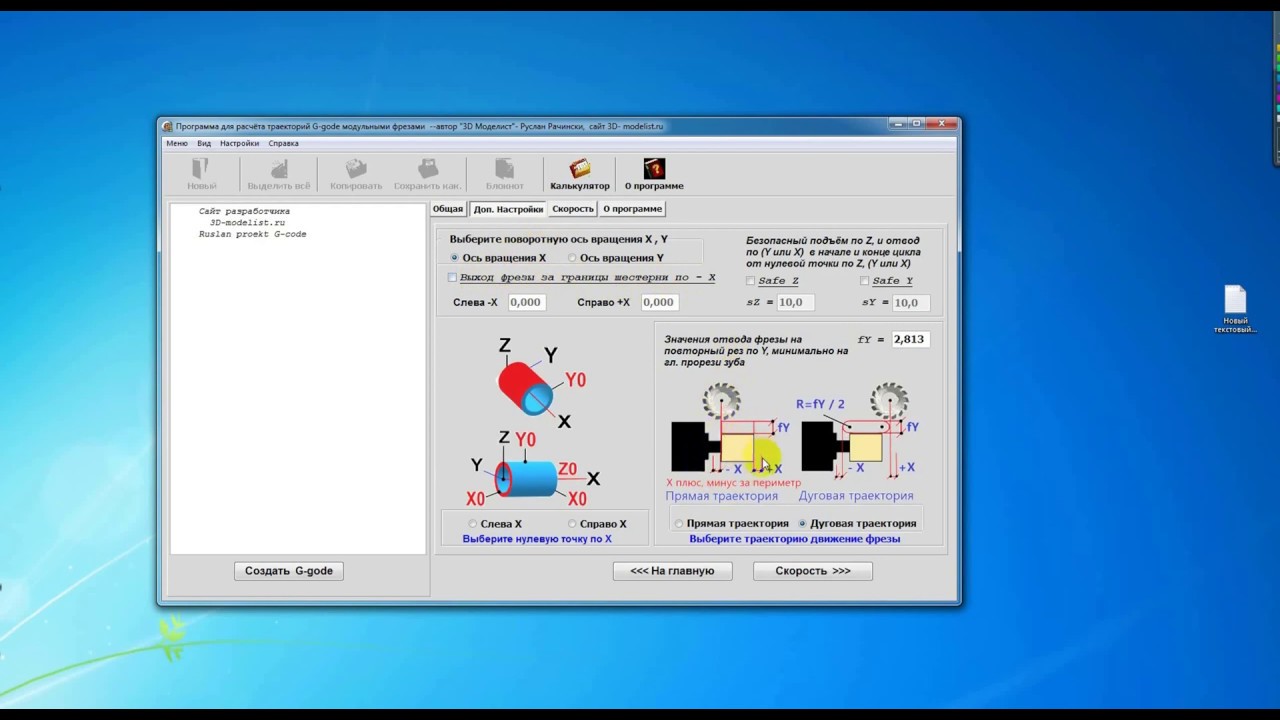Screen dimensions: 1280x720
Task: Go back with <<< На главную button
Action: coord(672,571)
